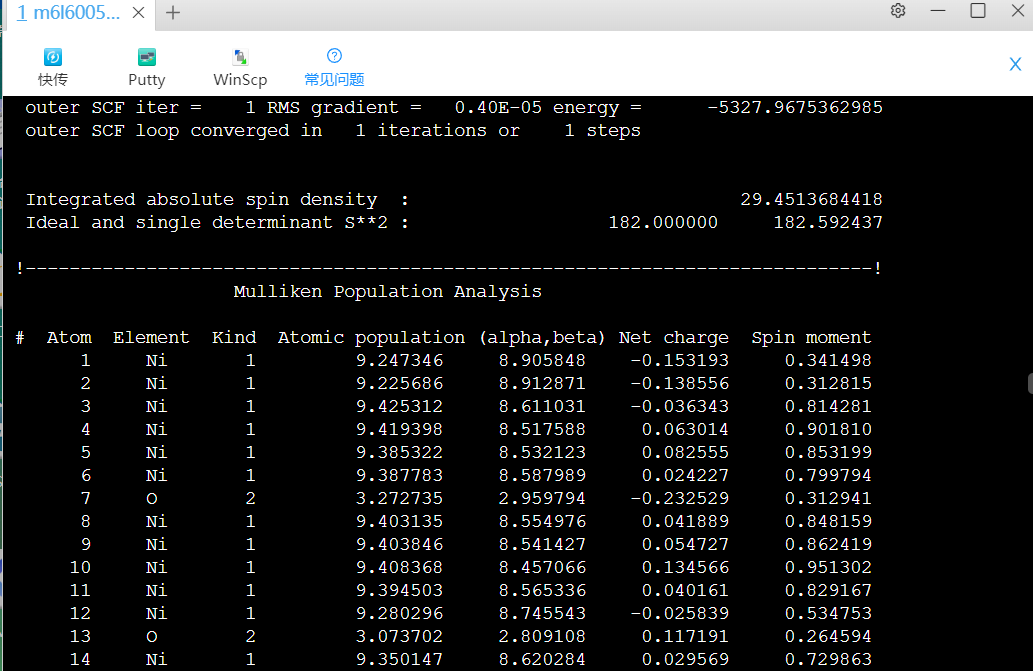Click atom 8 alpha population 9.403135

tap(399, 522)
